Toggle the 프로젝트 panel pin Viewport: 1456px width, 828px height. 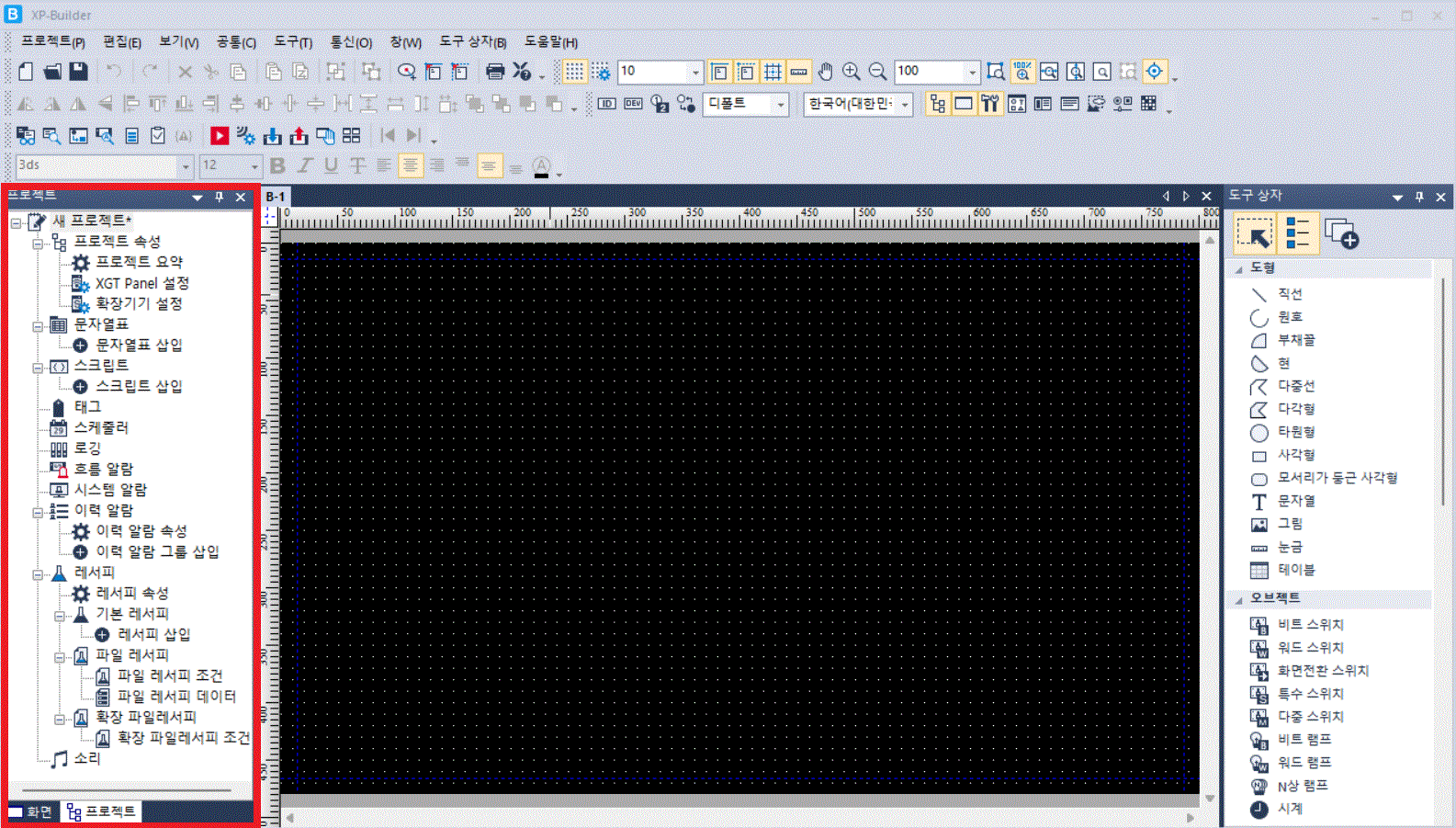[219, 197]
